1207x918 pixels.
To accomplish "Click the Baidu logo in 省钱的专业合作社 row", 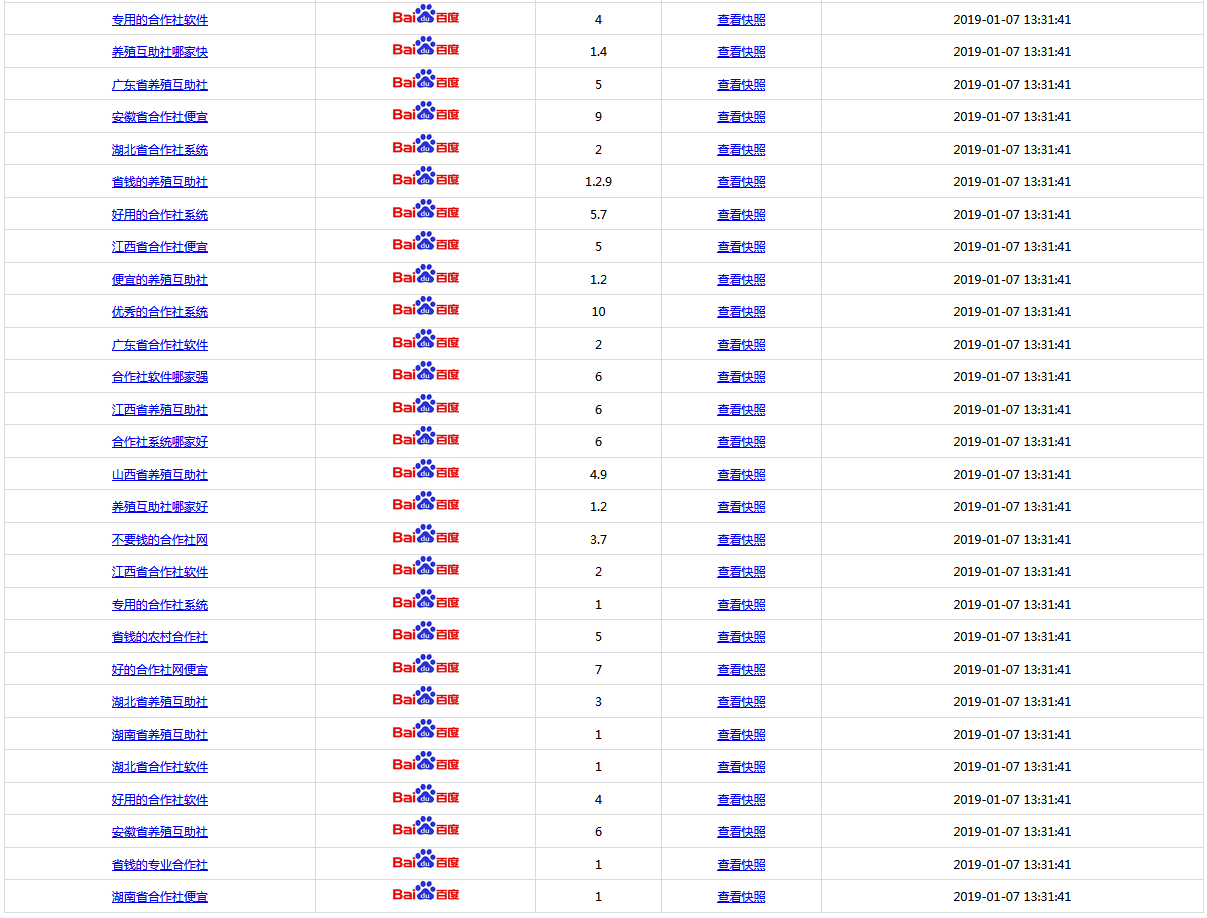I will click(426, 861).
